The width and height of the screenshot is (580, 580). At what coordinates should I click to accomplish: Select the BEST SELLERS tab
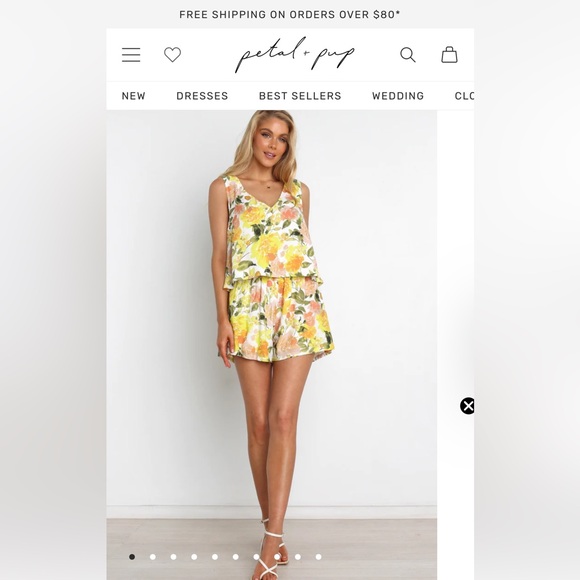tap(300, 96)
